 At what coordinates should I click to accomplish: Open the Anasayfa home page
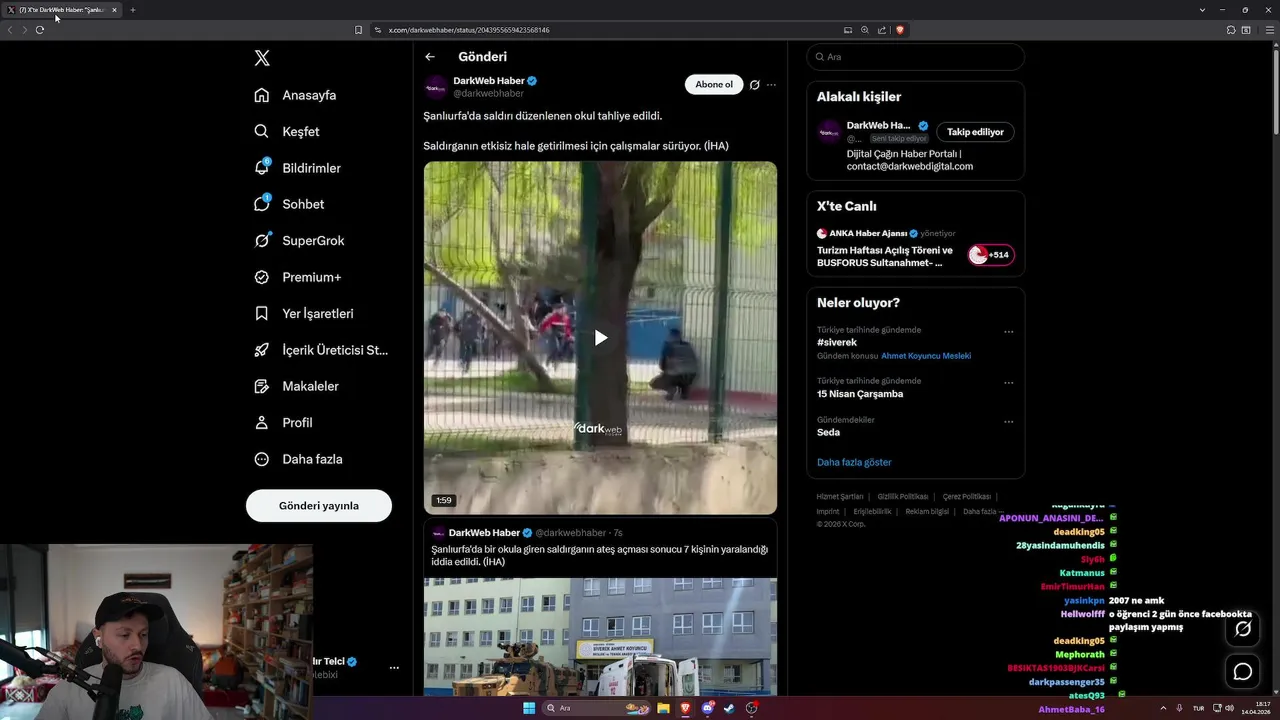[296, 95]
